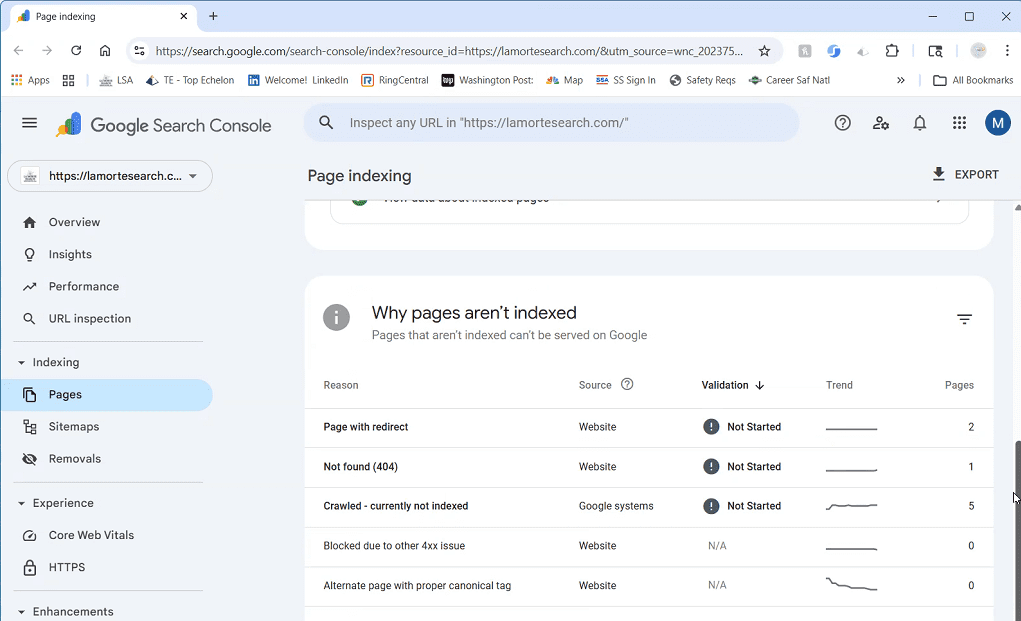Click the info icon beside Why pages aren't indexed
This screenshot has height=621, width=1021.
click(x=336, y=318)
